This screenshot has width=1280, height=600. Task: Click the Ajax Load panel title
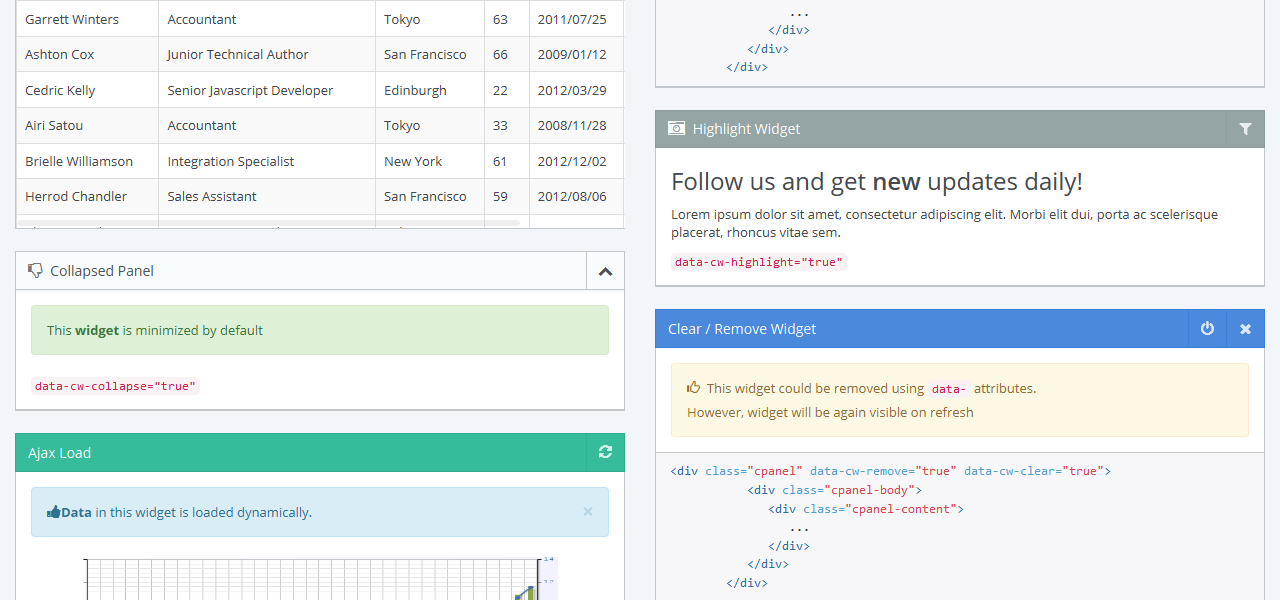coord(60,453)
